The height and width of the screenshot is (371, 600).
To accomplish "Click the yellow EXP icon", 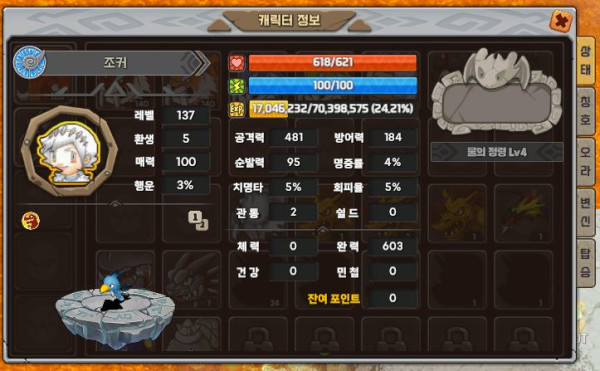I will pyautogui.click(x=237, y=109).
